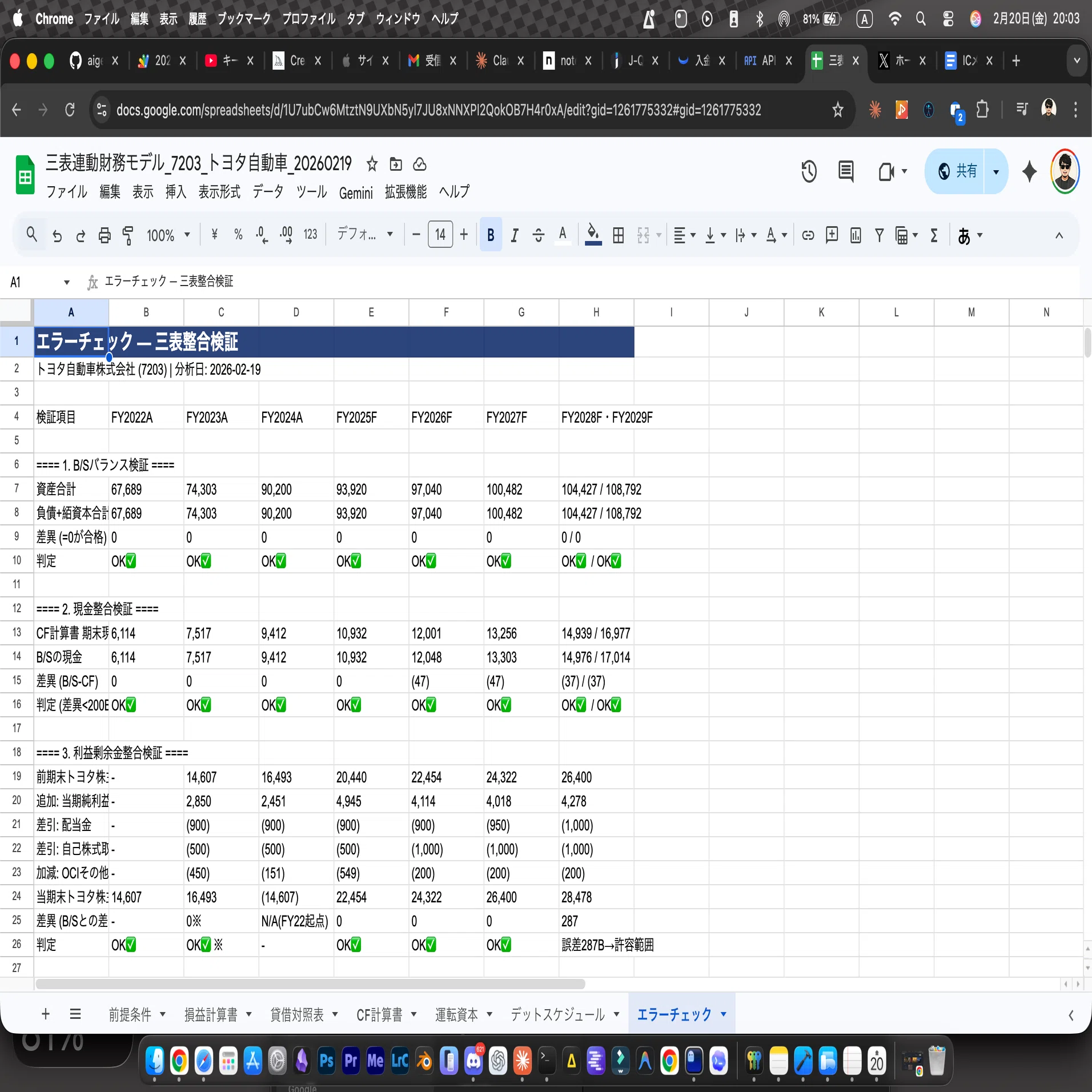Open horizontal align dropdown
This screenshot has width=1092, height=1092.
(684, 235)
